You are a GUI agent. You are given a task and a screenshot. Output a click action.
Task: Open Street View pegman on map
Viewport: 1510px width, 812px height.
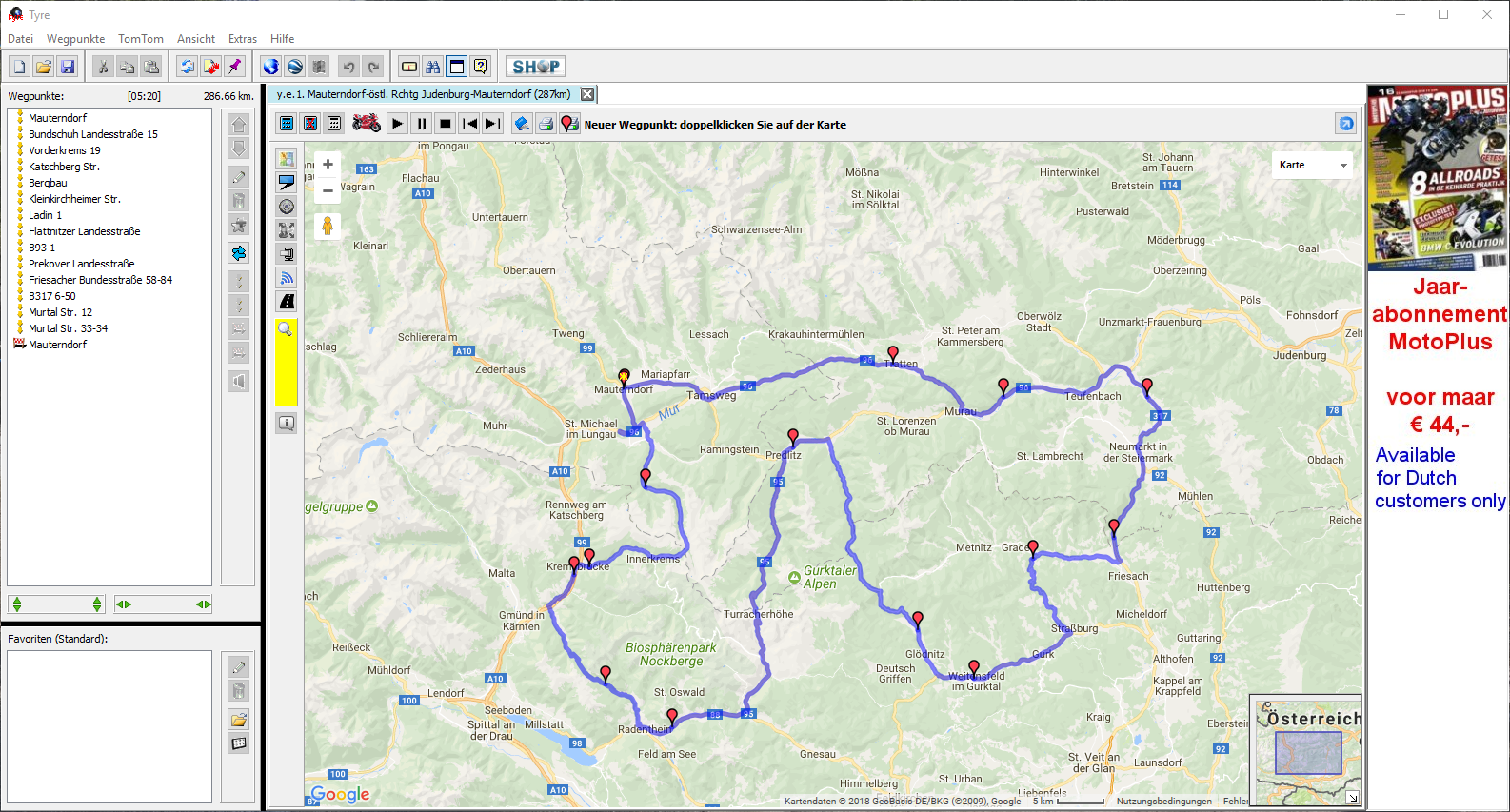[328, 226]
